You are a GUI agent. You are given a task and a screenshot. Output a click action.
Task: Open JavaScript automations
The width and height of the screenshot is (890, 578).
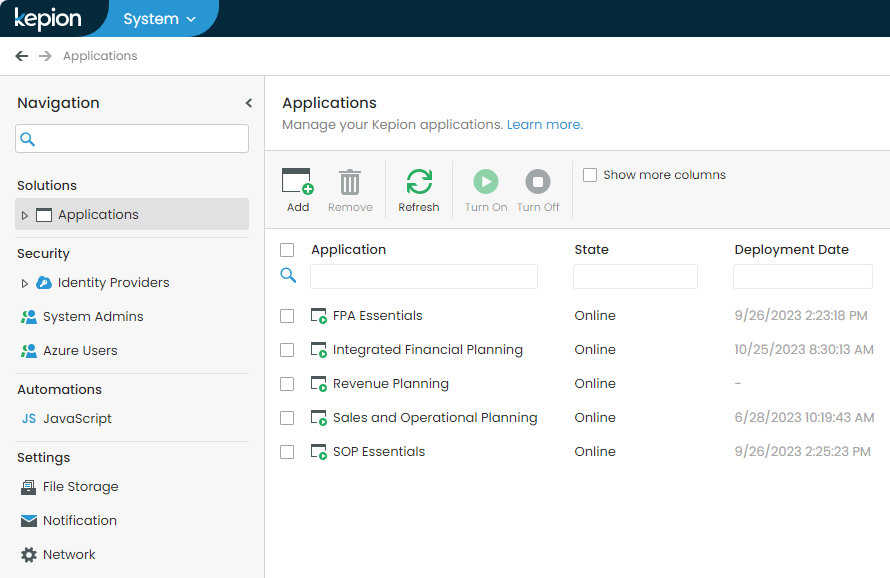[77, 418]
